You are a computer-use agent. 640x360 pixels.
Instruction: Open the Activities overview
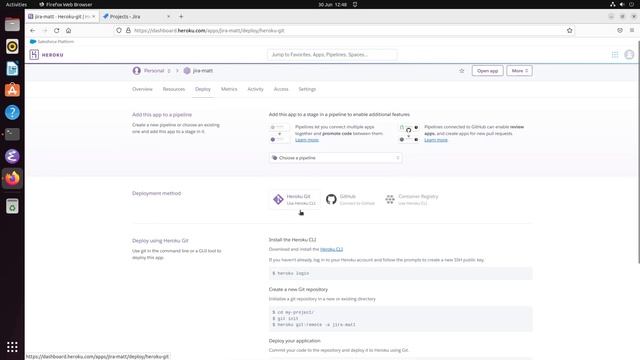coord(16,4)
